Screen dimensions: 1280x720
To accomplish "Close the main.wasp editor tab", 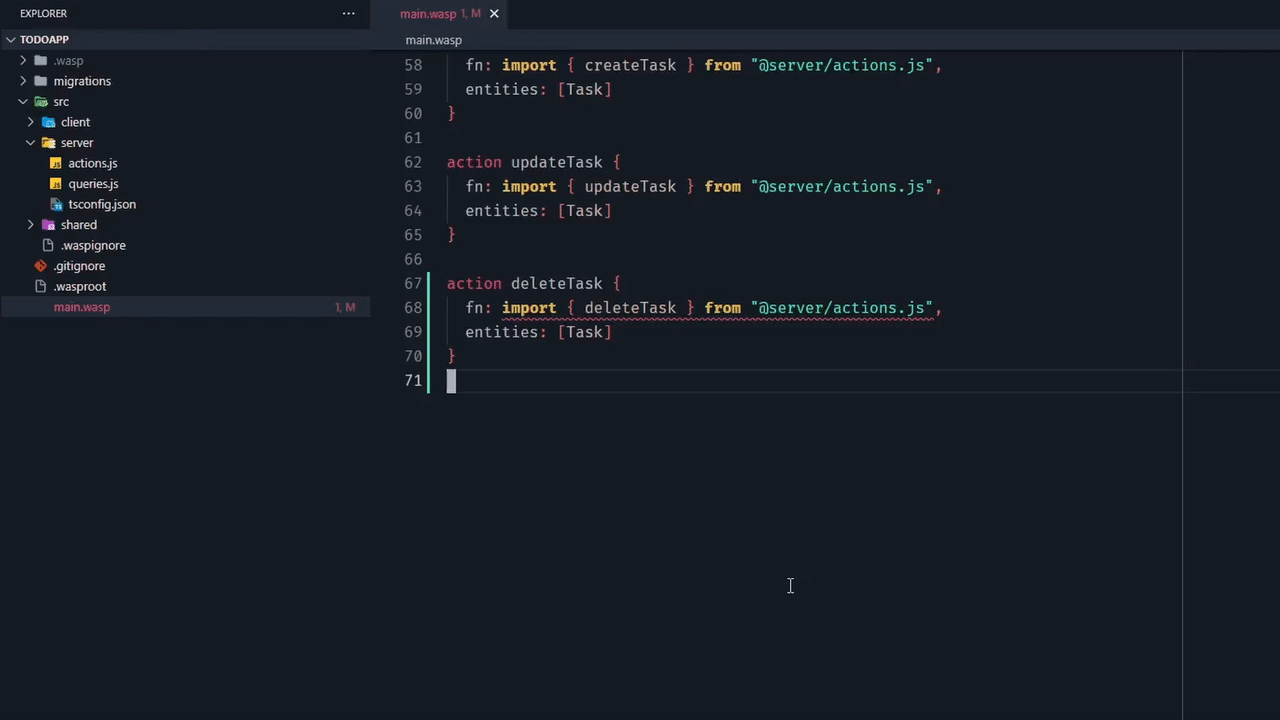I will 494,14.
